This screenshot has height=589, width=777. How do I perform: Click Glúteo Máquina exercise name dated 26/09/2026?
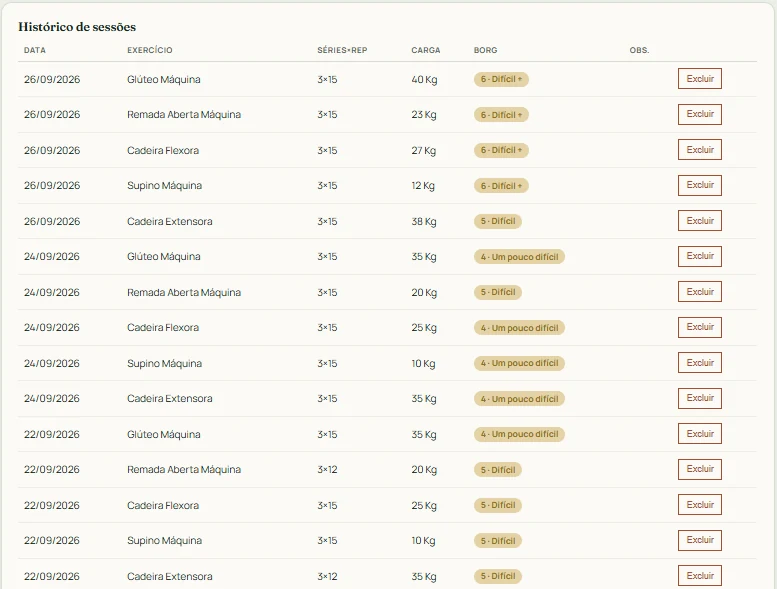point(164,79)
